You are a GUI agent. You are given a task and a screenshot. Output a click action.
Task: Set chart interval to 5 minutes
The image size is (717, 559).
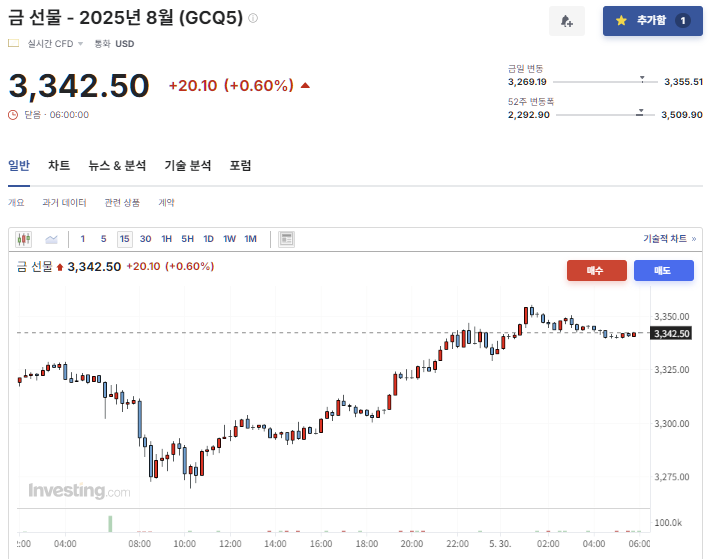pos(104,239)
